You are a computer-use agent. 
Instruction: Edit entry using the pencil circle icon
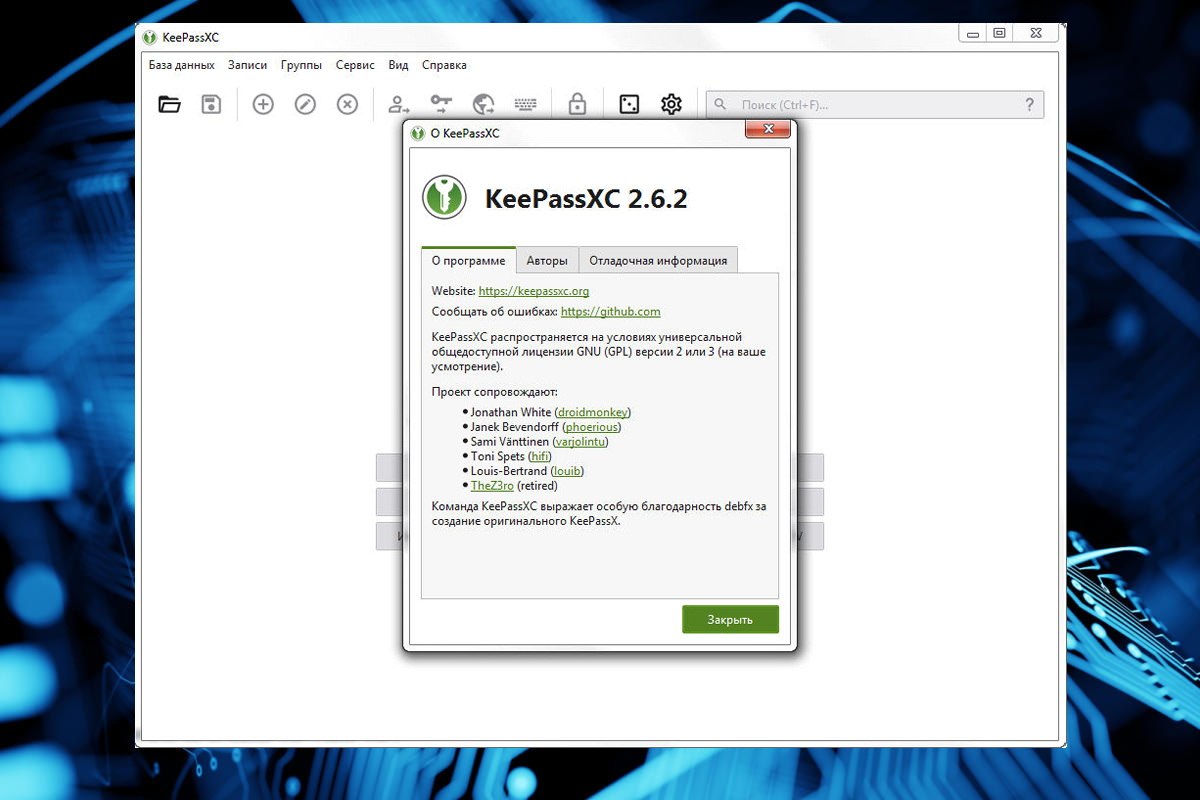coord(305,104)
